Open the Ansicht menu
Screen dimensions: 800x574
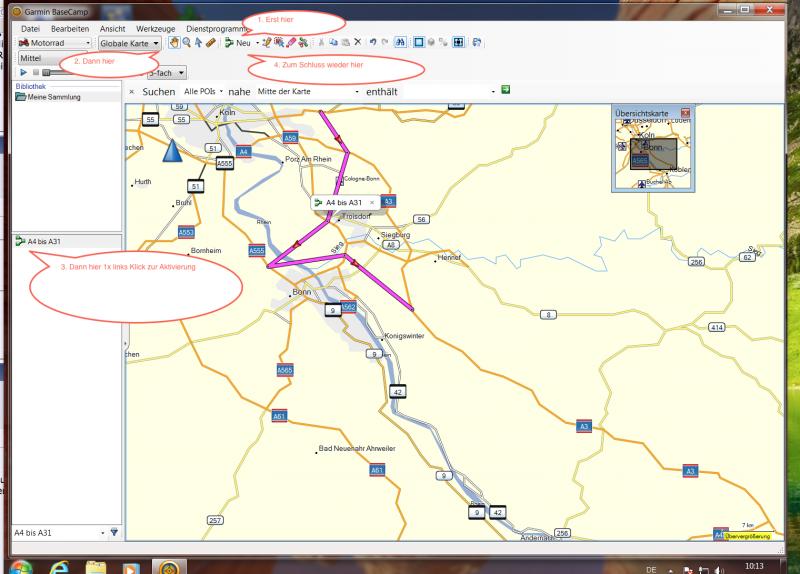(113, 29)
